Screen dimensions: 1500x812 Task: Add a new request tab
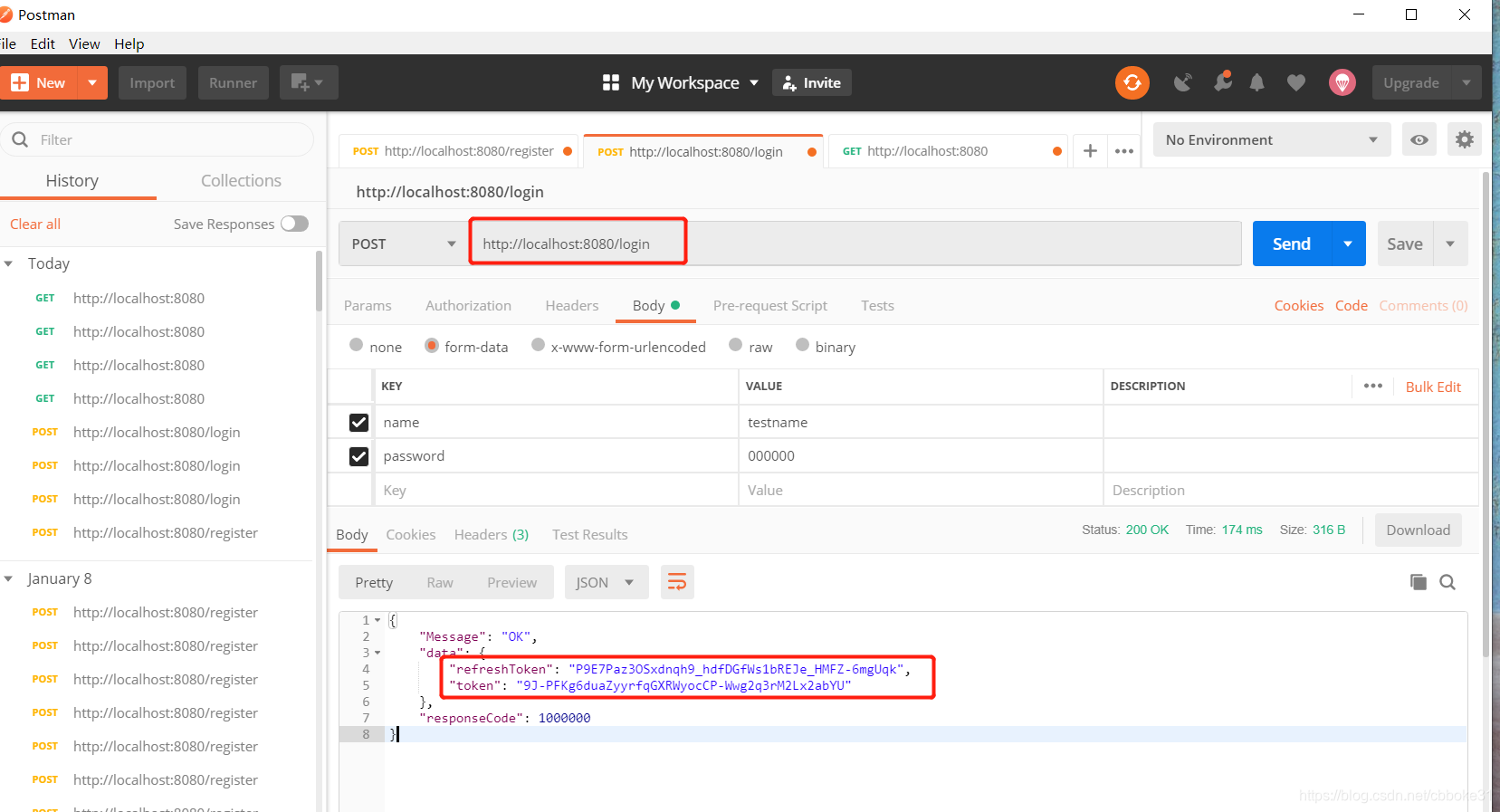click(x=1090, y=151)
